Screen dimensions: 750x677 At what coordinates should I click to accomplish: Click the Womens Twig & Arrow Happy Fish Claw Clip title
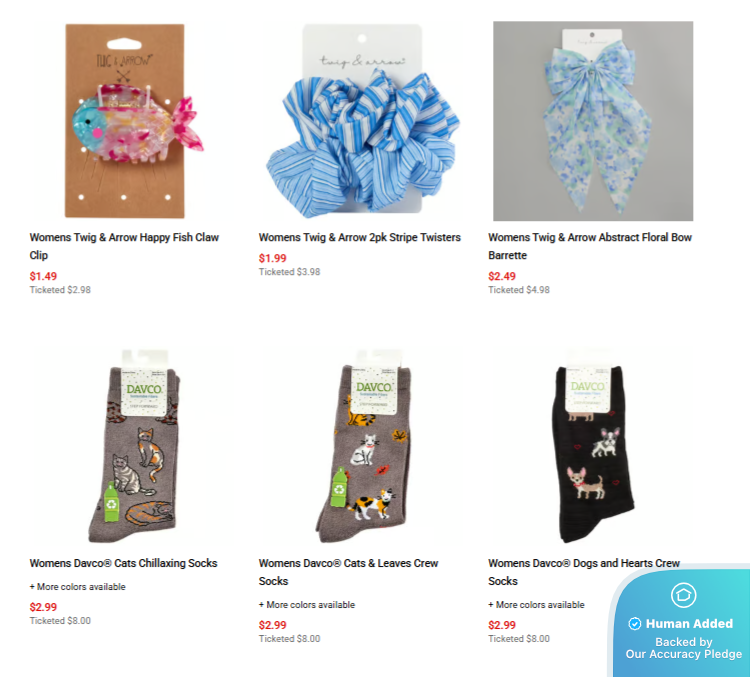(124, 246)
